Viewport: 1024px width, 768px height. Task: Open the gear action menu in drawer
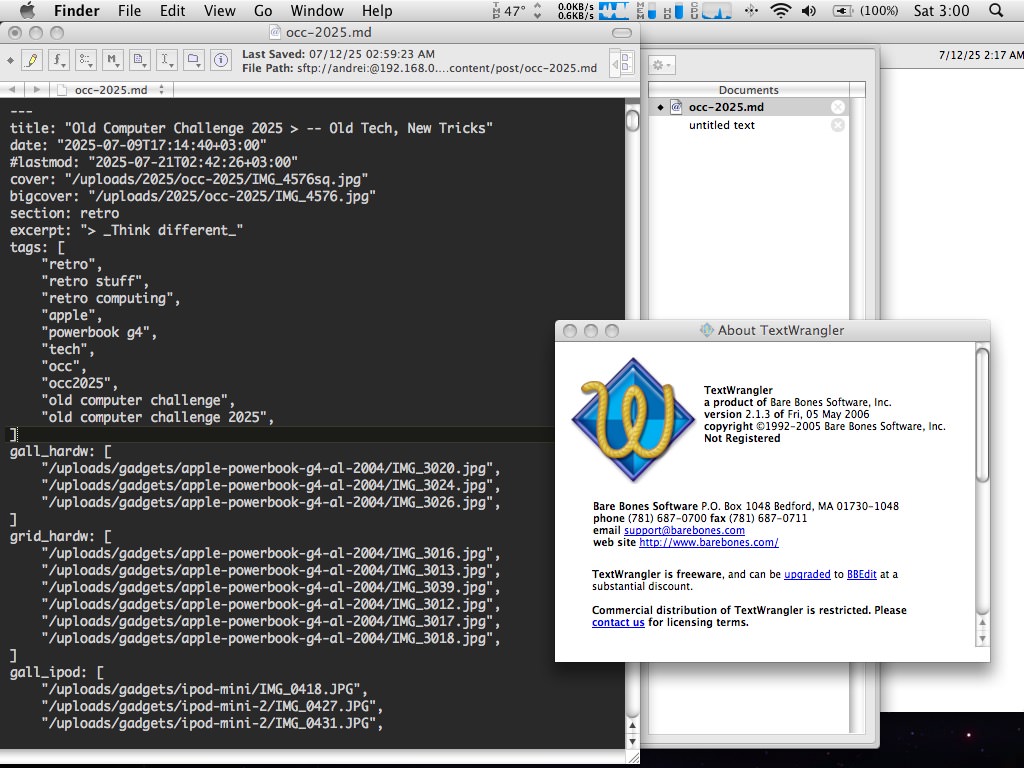click(x=662, y=65)
